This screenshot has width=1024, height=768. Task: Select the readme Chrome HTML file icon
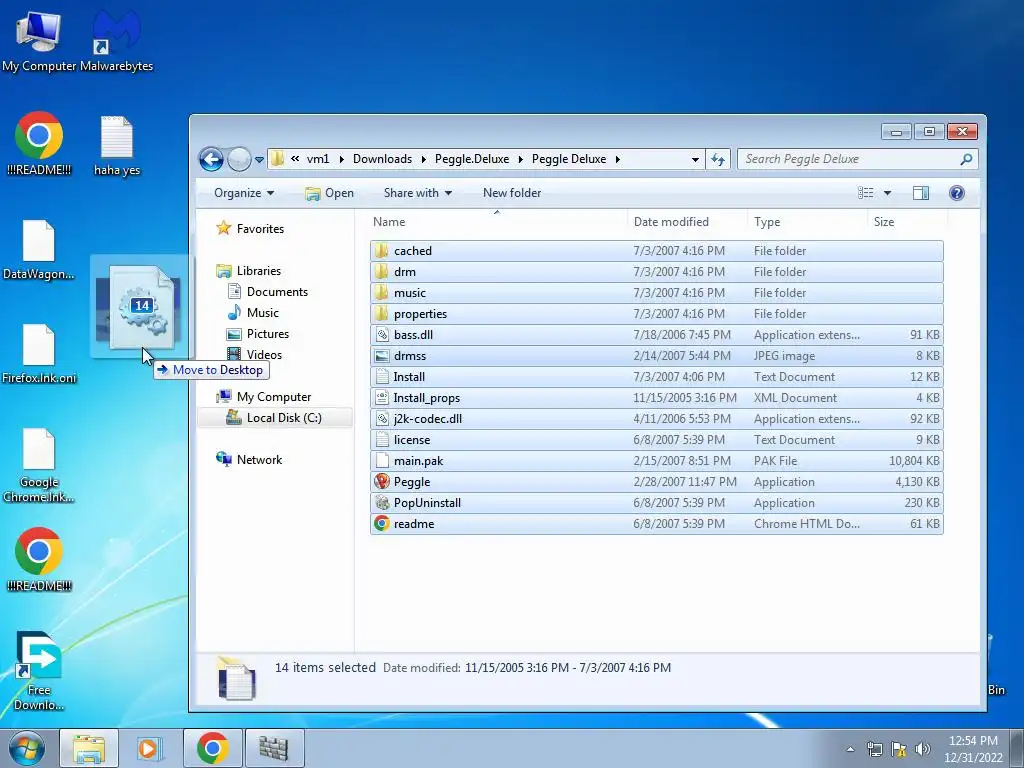tap(381, 523)
